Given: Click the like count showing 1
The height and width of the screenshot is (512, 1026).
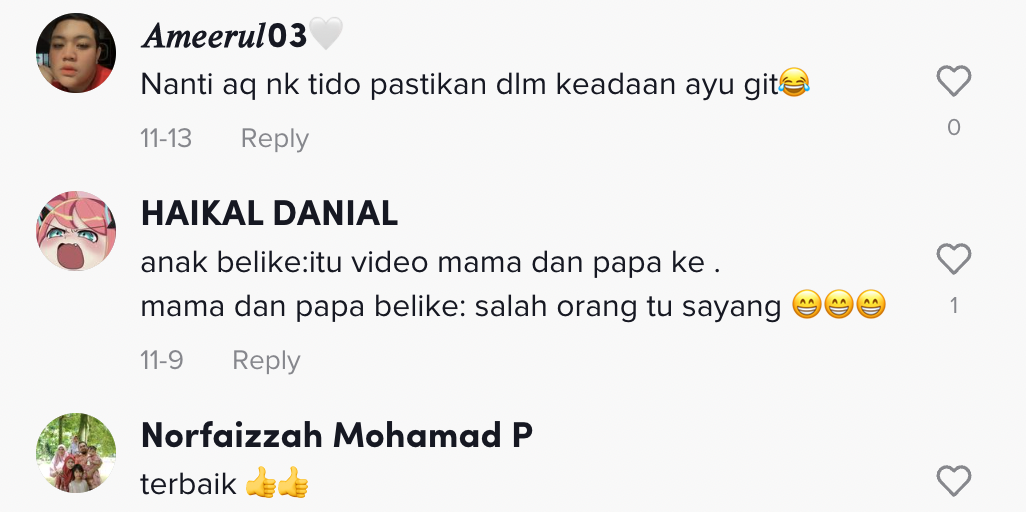Looking at the screenshot, I should tap(953, 305).
